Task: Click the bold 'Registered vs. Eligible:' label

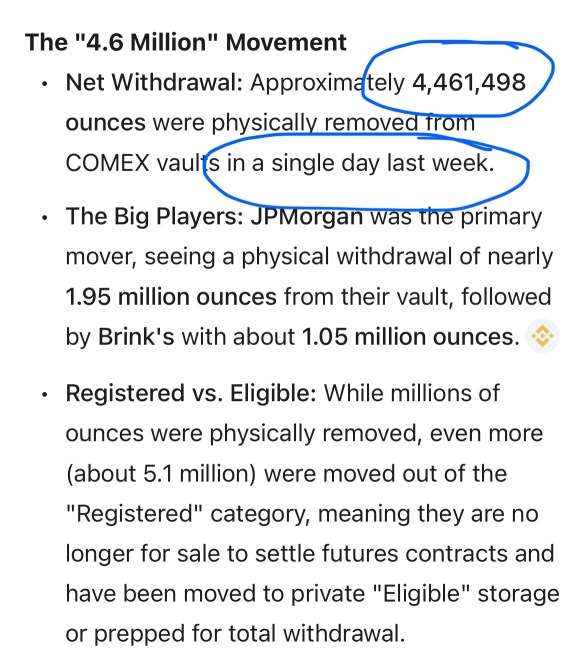Action: (191, 393)
